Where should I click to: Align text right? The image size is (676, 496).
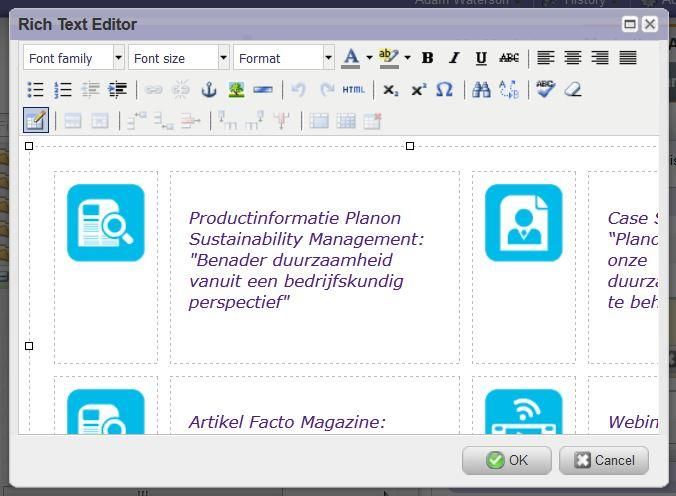coord(600,58)
